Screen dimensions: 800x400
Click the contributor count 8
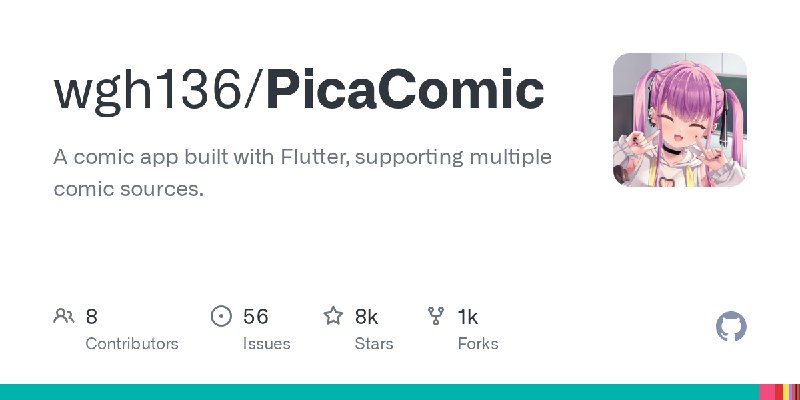pos(92,317)
